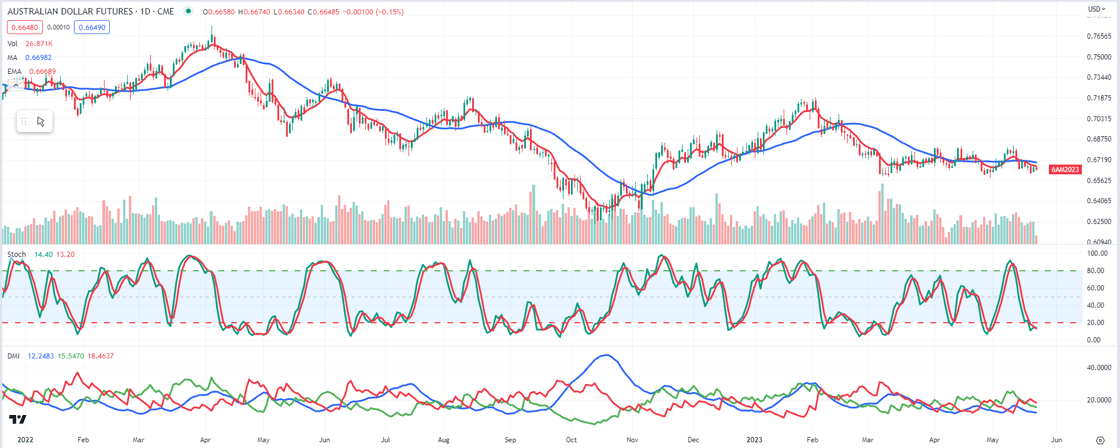1120x448 pixels.
Task: Click the EMA value 0.66689
Action: coord(41,71)
